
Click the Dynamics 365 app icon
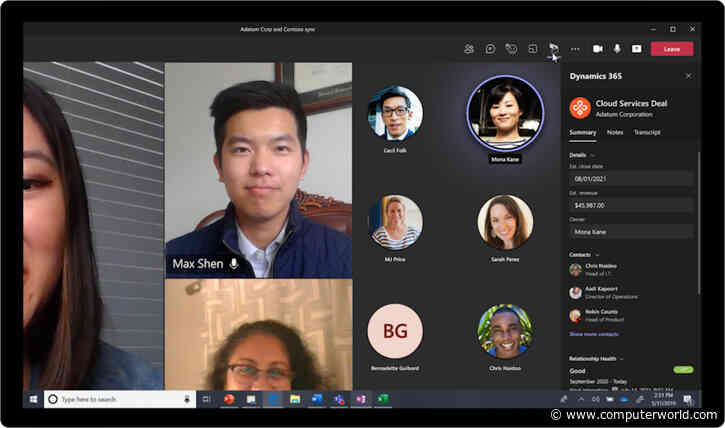(553, 49)
